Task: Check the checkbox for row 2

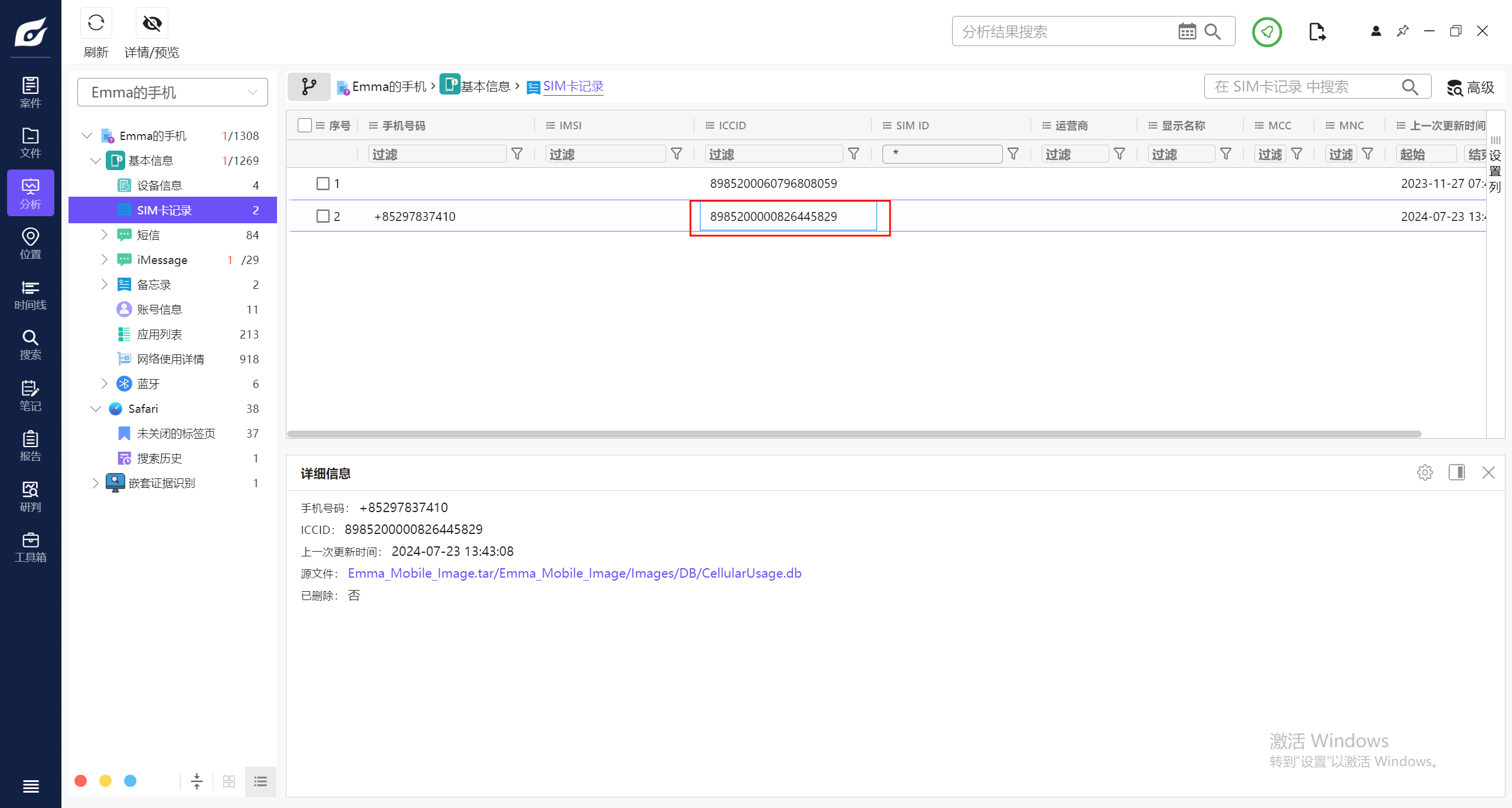Action: [323, 216]
